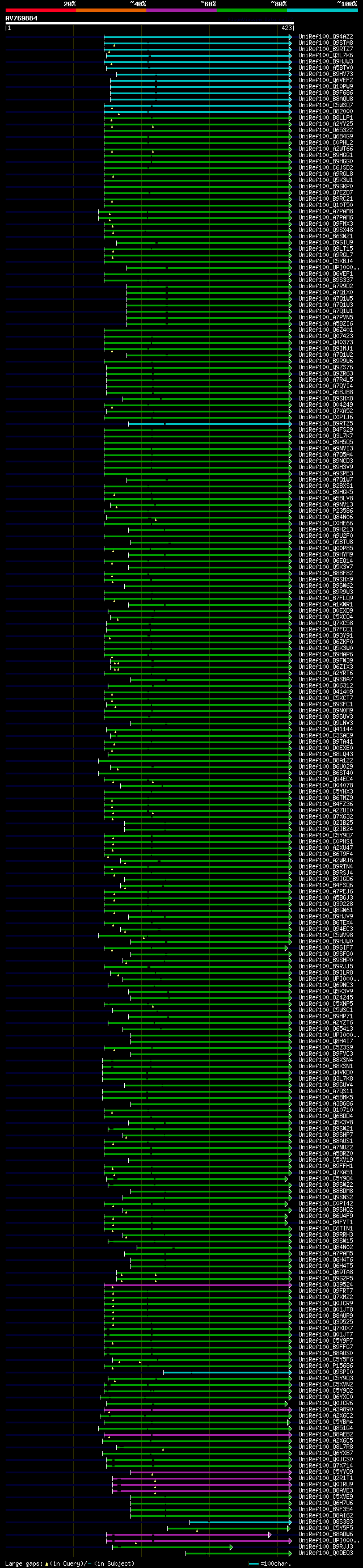
Task: Click the orange ~40% identity legend bar
Action: [x=111, y=10]
